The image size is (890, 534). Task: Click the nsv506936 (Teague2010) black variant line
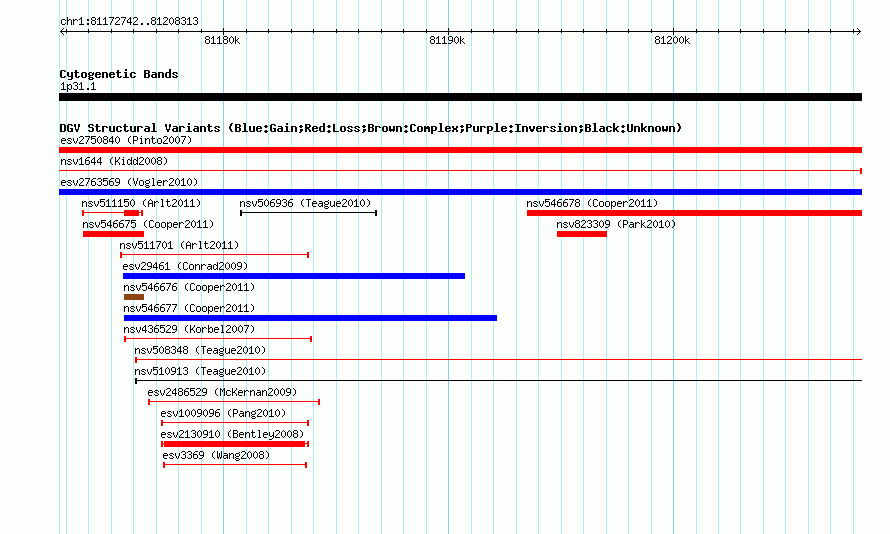click(x=309, y=213)
